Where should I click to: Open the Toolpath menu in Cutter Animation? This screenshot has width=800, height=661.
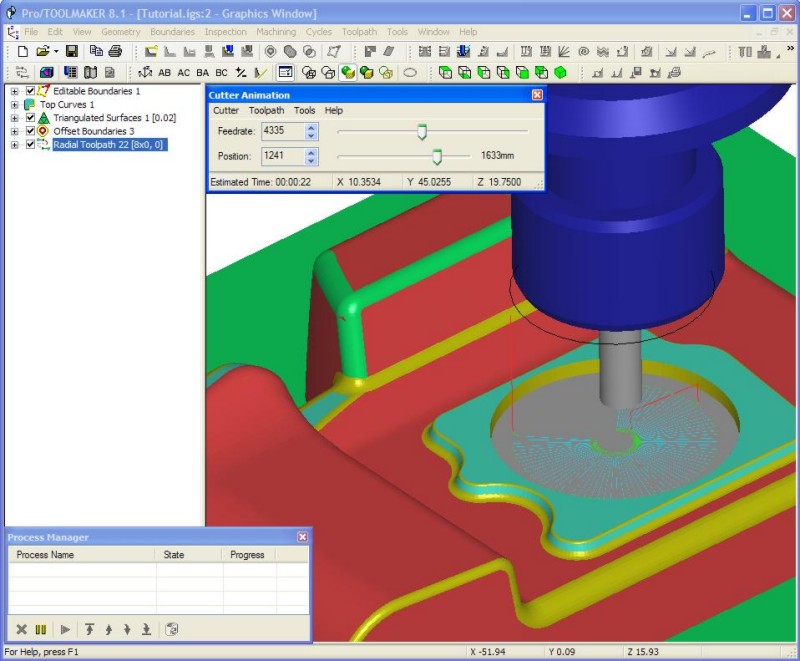266,110
